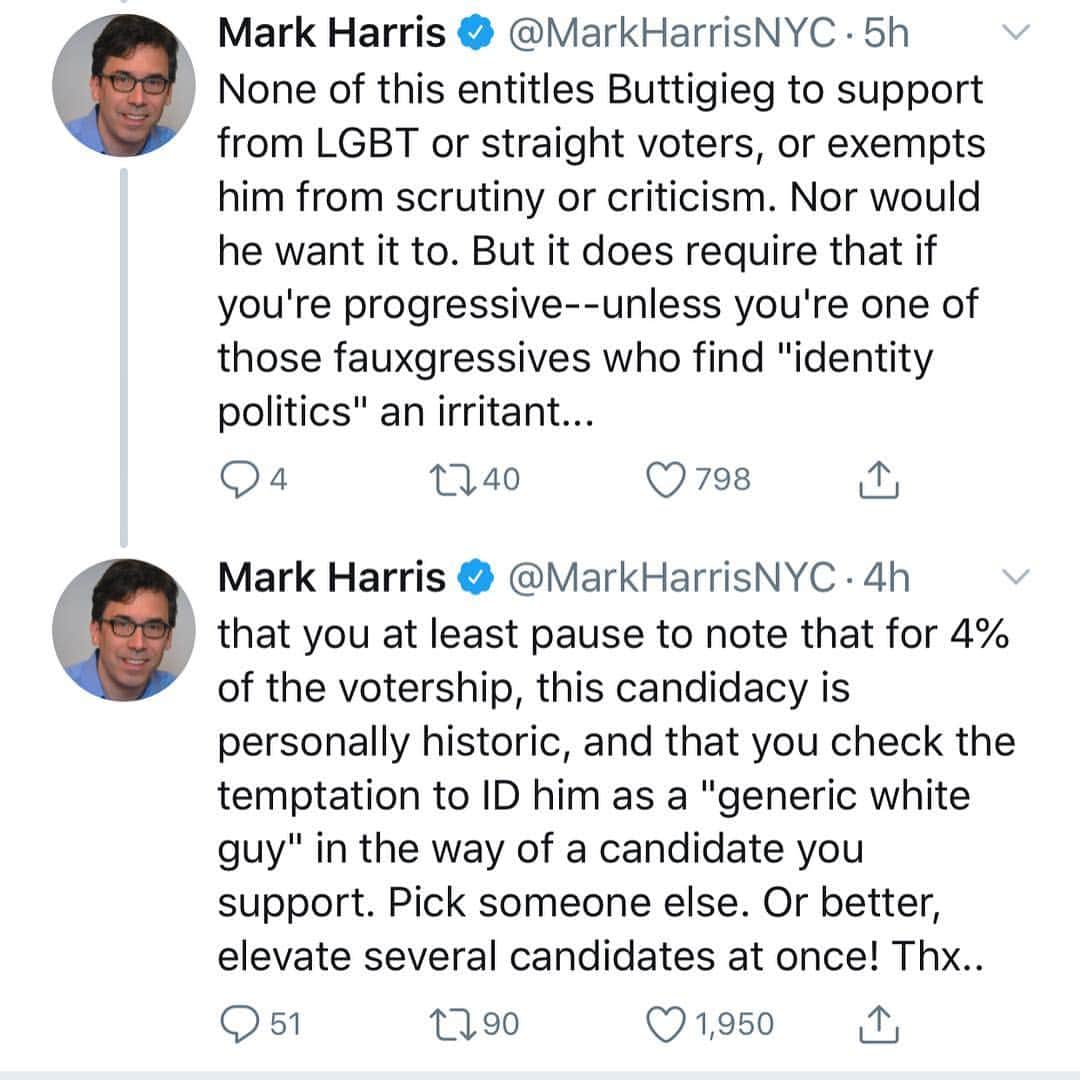Open the dropdown chevron on the 5h tweet
Screen dimensions: 1080x1080
tap(1015, 32)
